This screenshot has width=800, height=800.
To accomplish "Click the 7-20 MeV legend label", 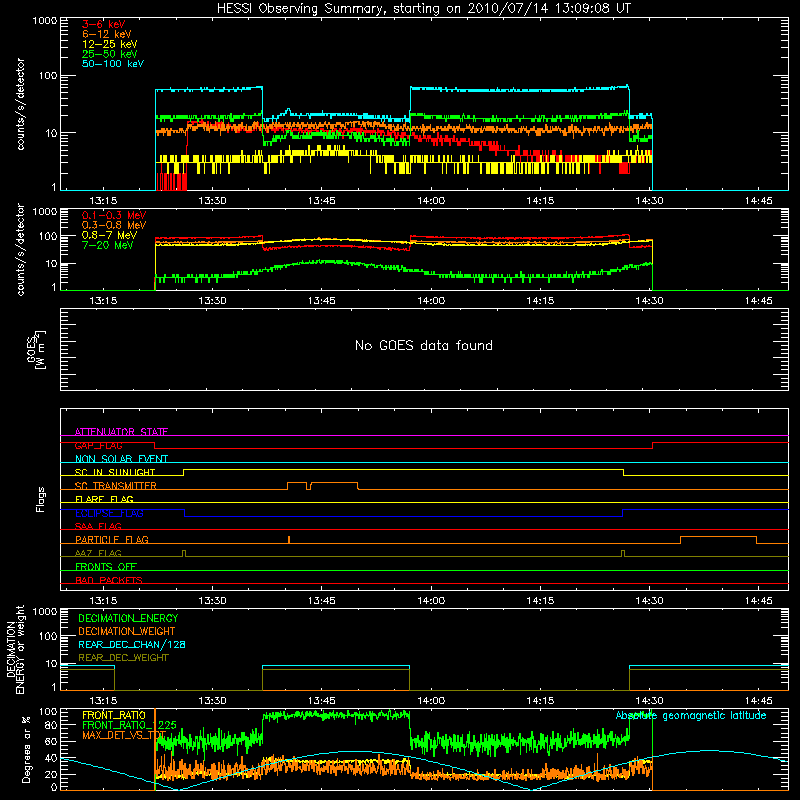I will [108, 245].
